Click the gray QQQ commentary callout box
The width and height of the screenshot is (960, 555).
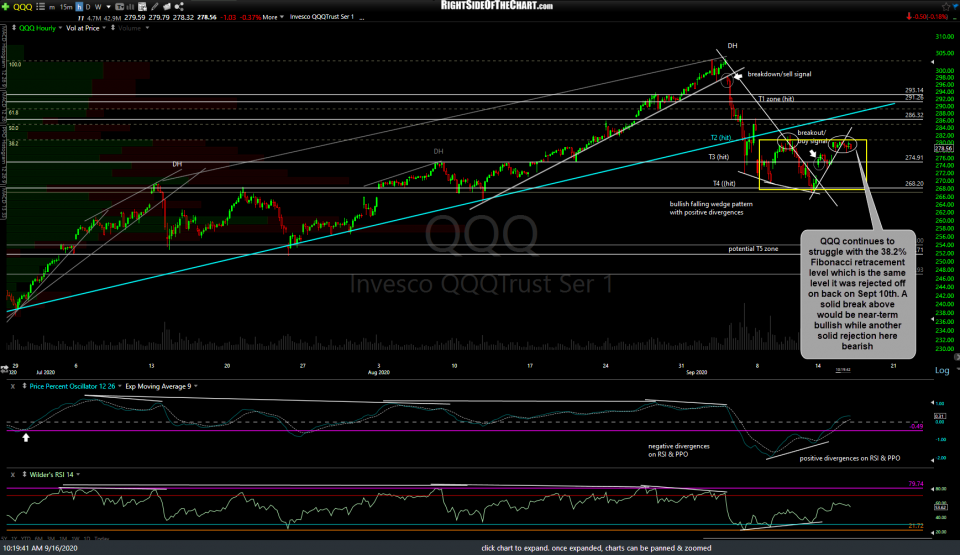click(858, 294)
